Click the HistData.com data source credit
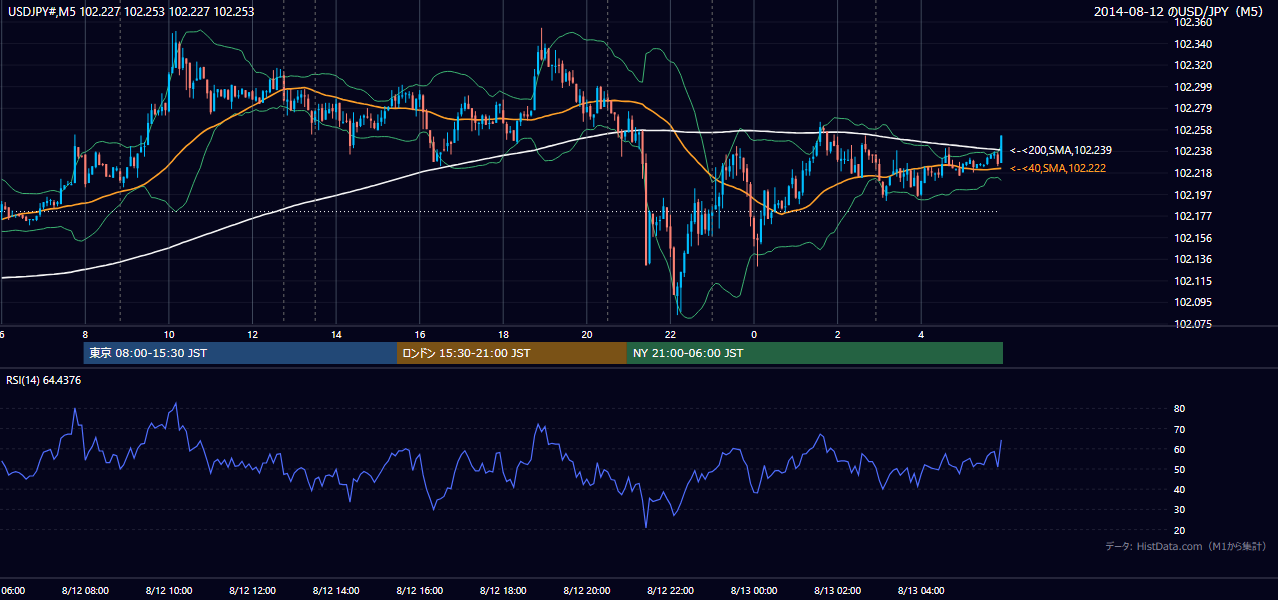 1186,546
